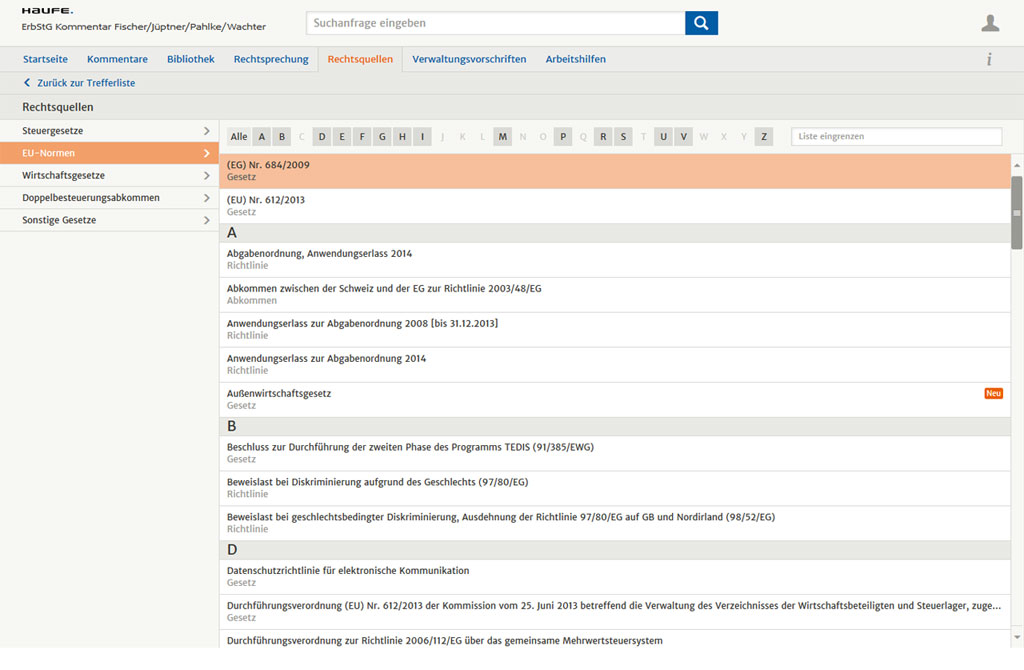Filter list by letter E
The image size is (1024, 670).
click(x=342, y=136)
